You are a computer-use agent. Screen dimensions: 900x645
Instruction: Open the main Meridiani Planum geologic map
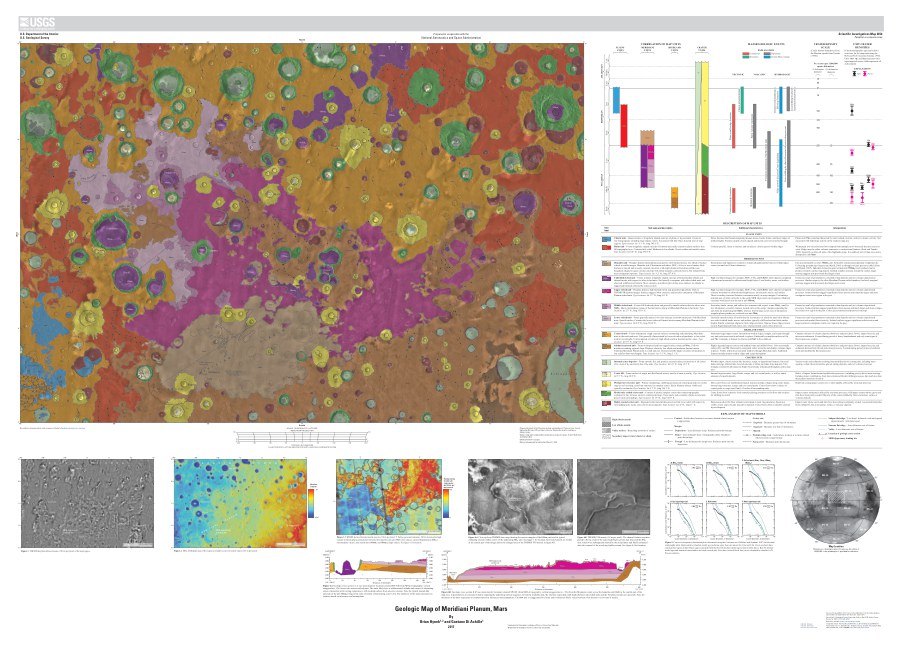point(302,233)
